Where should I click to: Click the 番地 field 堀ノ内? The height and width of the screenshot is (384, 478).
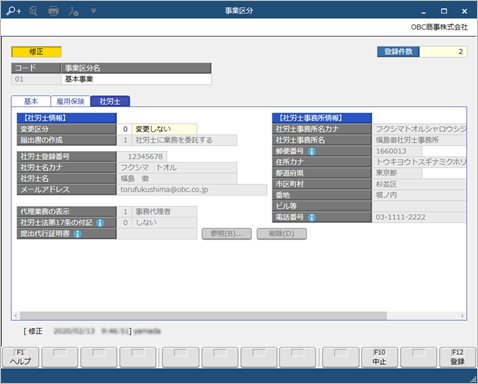419,195
